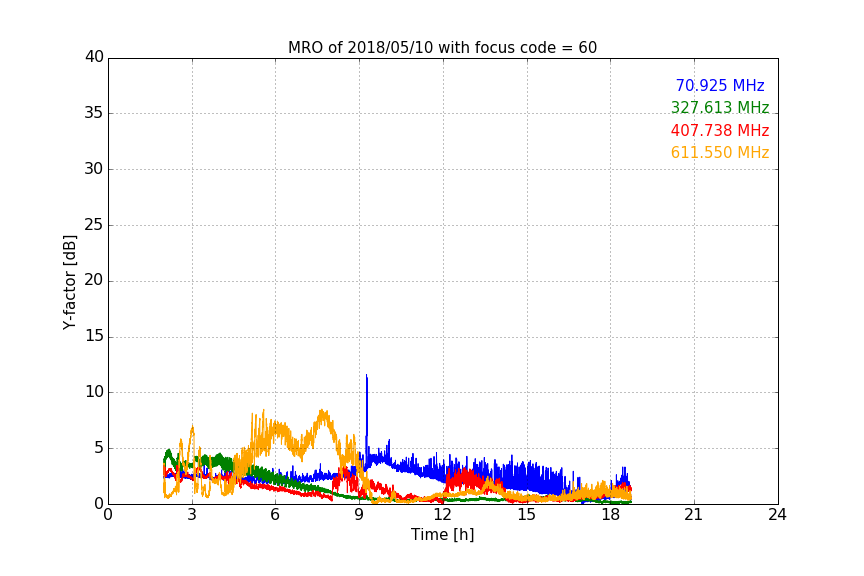Click the x-axis tick value 9
Viewport: 864px width, 576px height.
click(x=359, y=515)
